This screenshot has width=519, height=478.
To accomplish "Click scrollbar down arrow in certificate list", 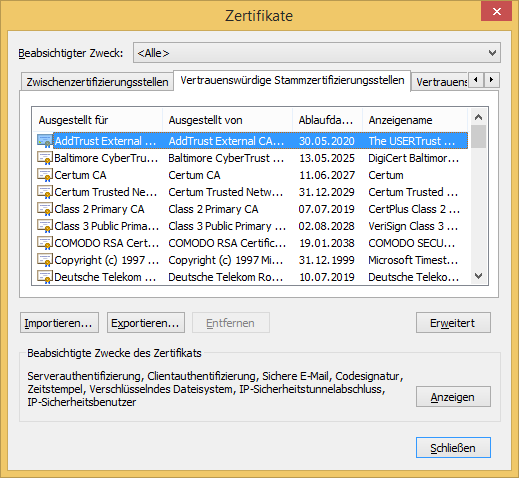I will click(479, 276).
